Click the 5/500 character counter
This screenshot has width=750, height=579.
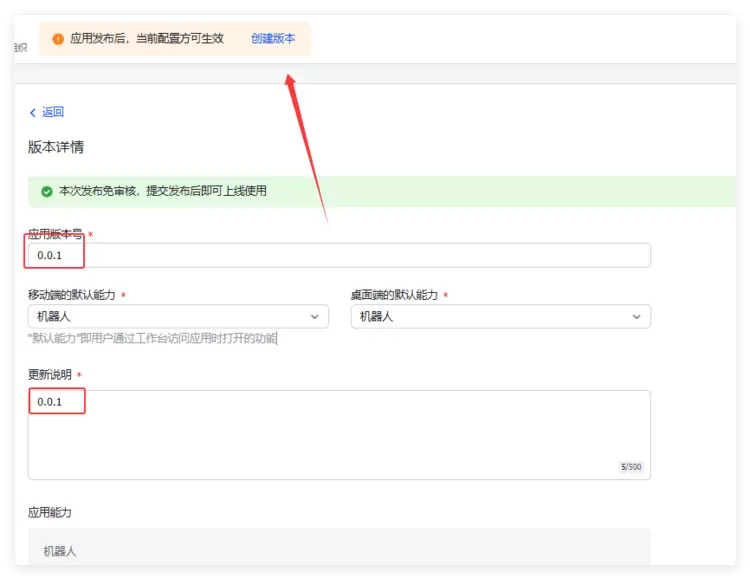[631, 467]
